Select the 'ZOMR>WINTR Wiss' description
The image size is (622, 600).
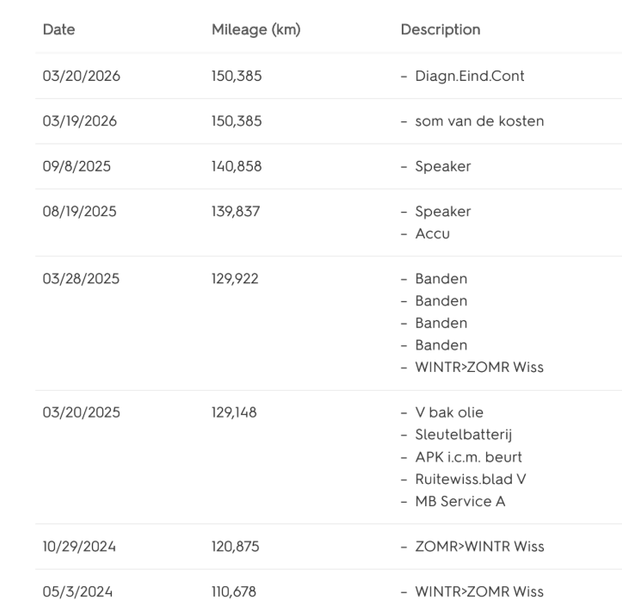pyautogui.click(x=479, y=546)
